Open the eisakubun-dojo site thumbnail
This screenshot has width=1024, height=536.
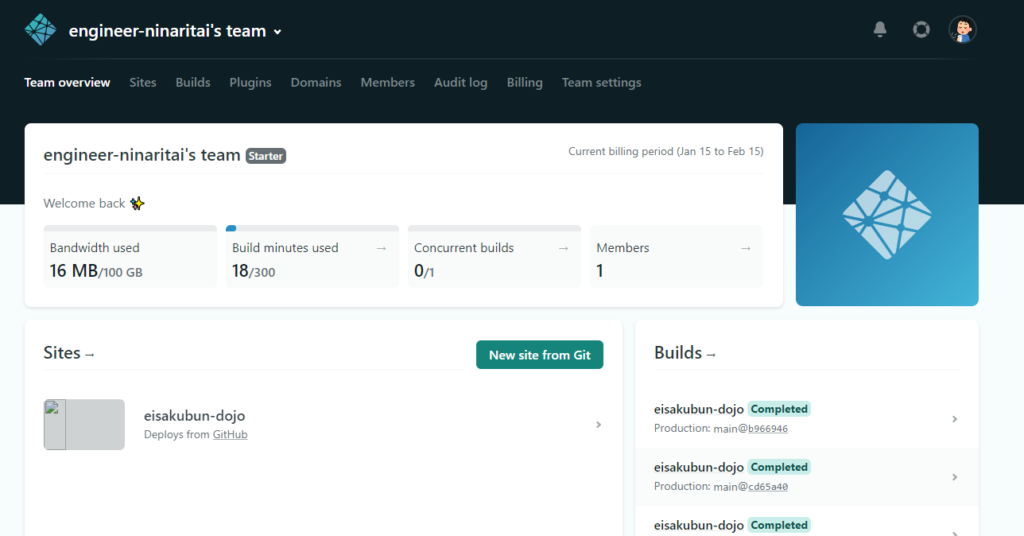(x=84, y=424)
